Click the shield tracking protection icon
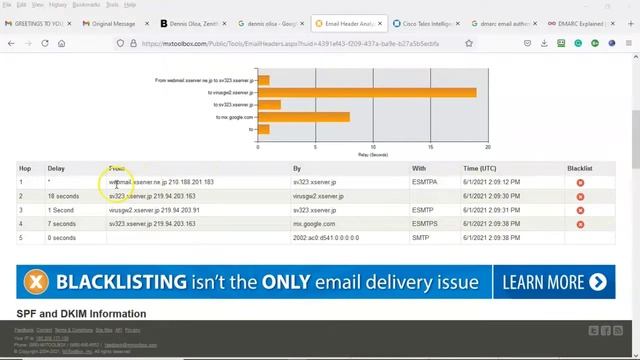Viewport: 640px width, 360px height. click(x=120, y=43)
